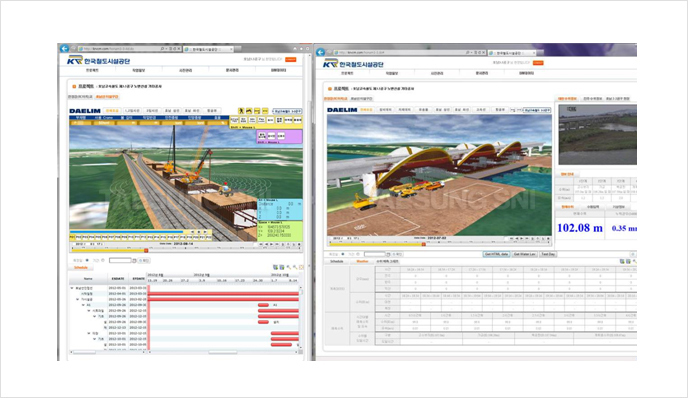Click the address bar in the right browser window
This screenshot has height=398, width=688.
[x=409, y=52]
